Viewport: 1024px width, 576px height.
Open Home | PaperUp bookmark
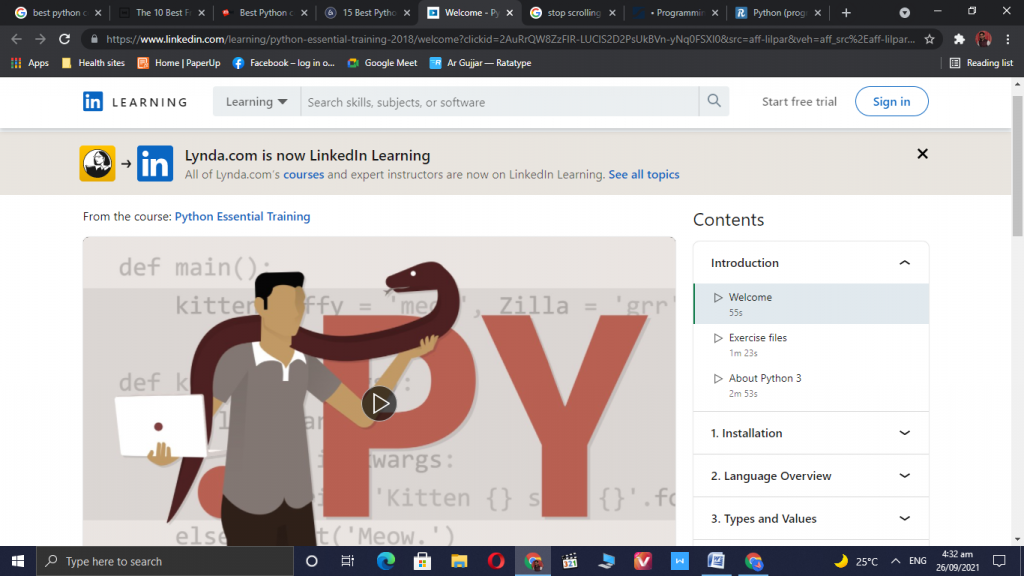(x=179, y=63)
